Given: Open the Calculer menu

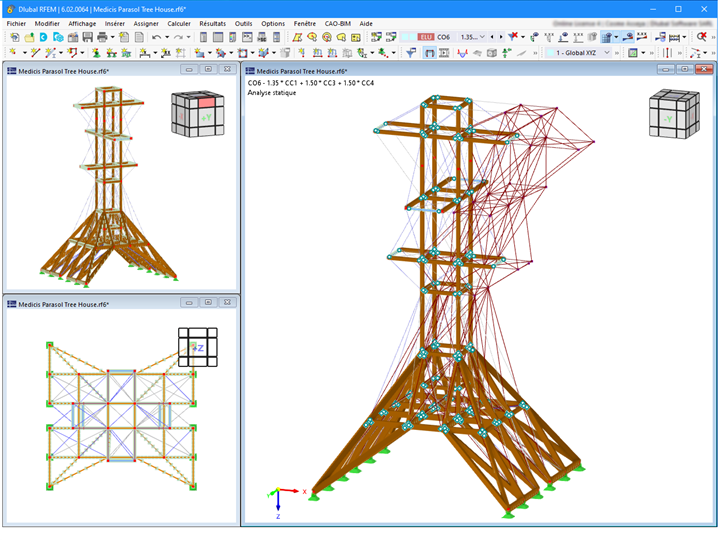Looking at the screenshot, I should (x=179, y=23).
